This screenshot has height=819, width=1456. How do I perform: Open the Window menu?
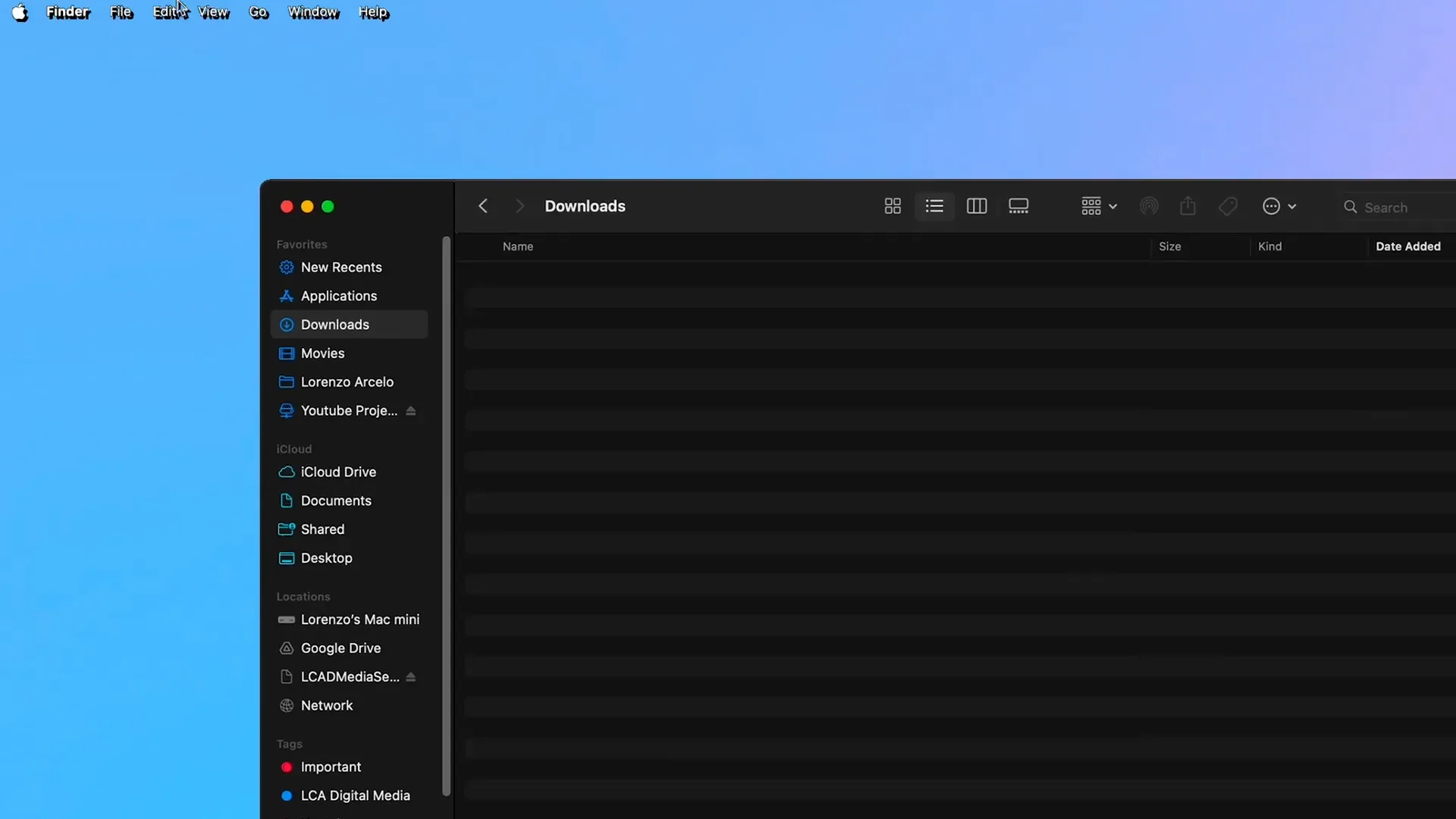point(314,13)
